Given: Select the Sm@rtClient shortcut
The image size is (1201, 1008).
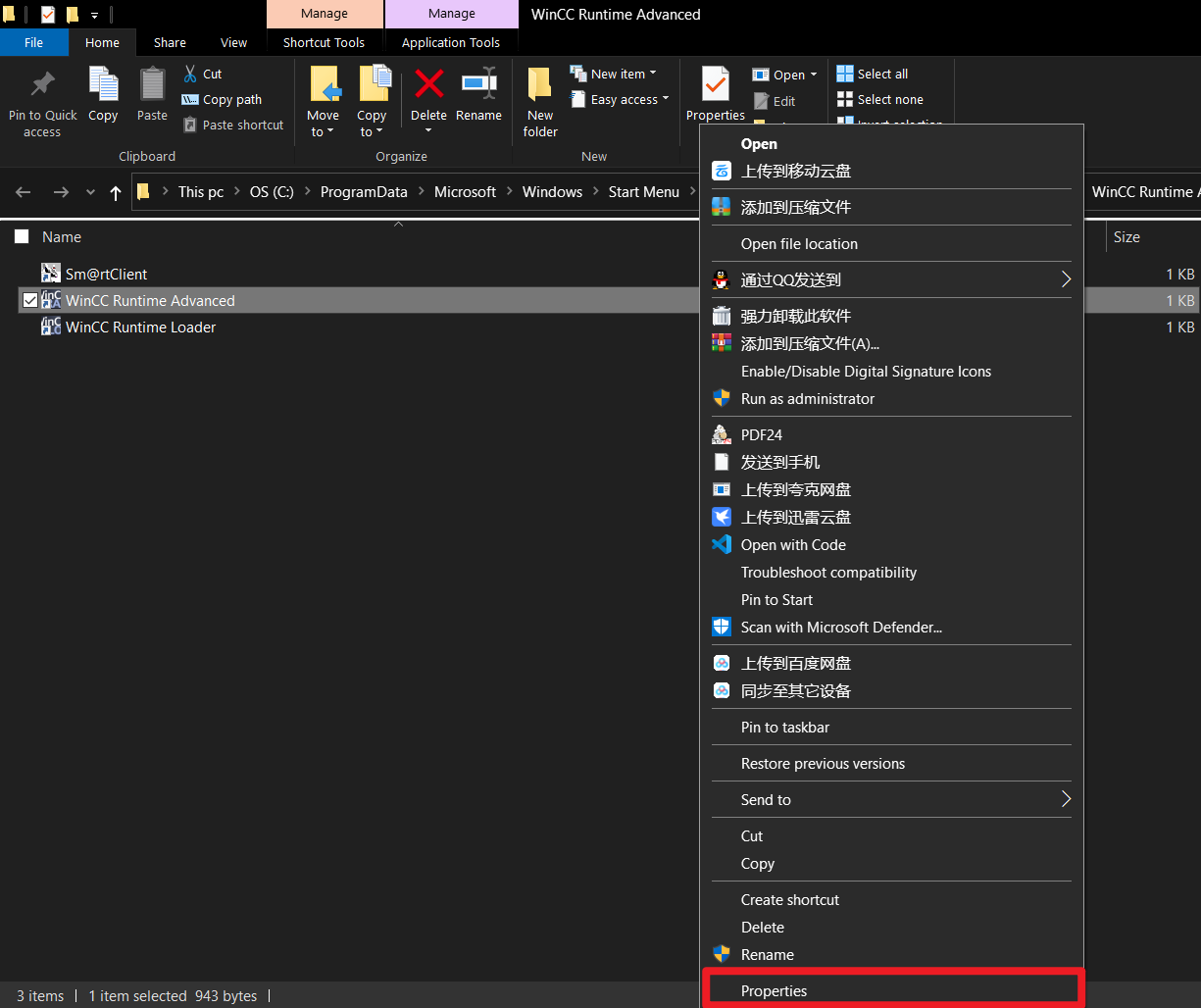Looking at the screenshot, I should coord(106,274).
